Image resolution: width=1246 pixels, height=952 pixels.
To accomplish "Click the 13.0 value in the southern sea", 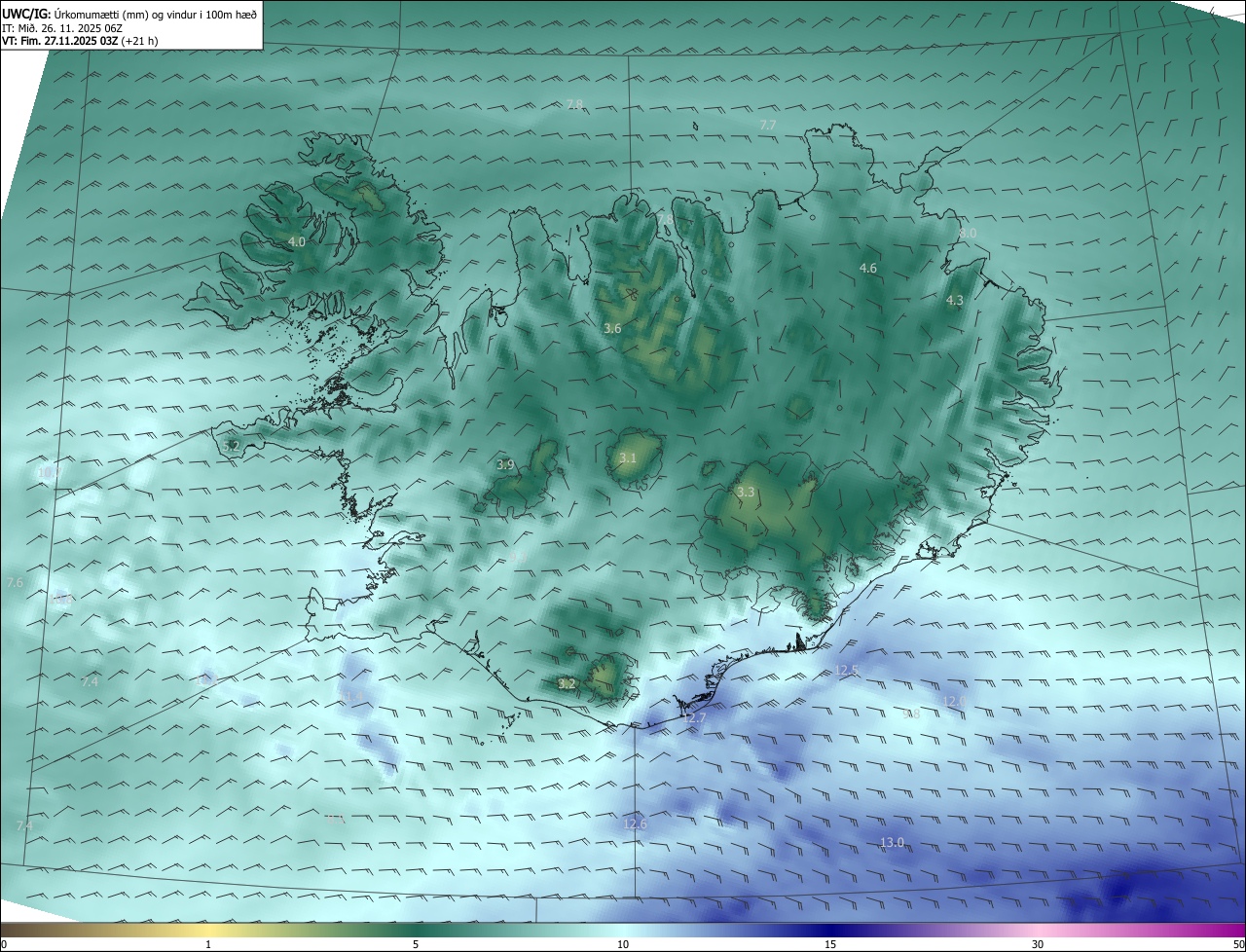I will [x=892, y=842].
